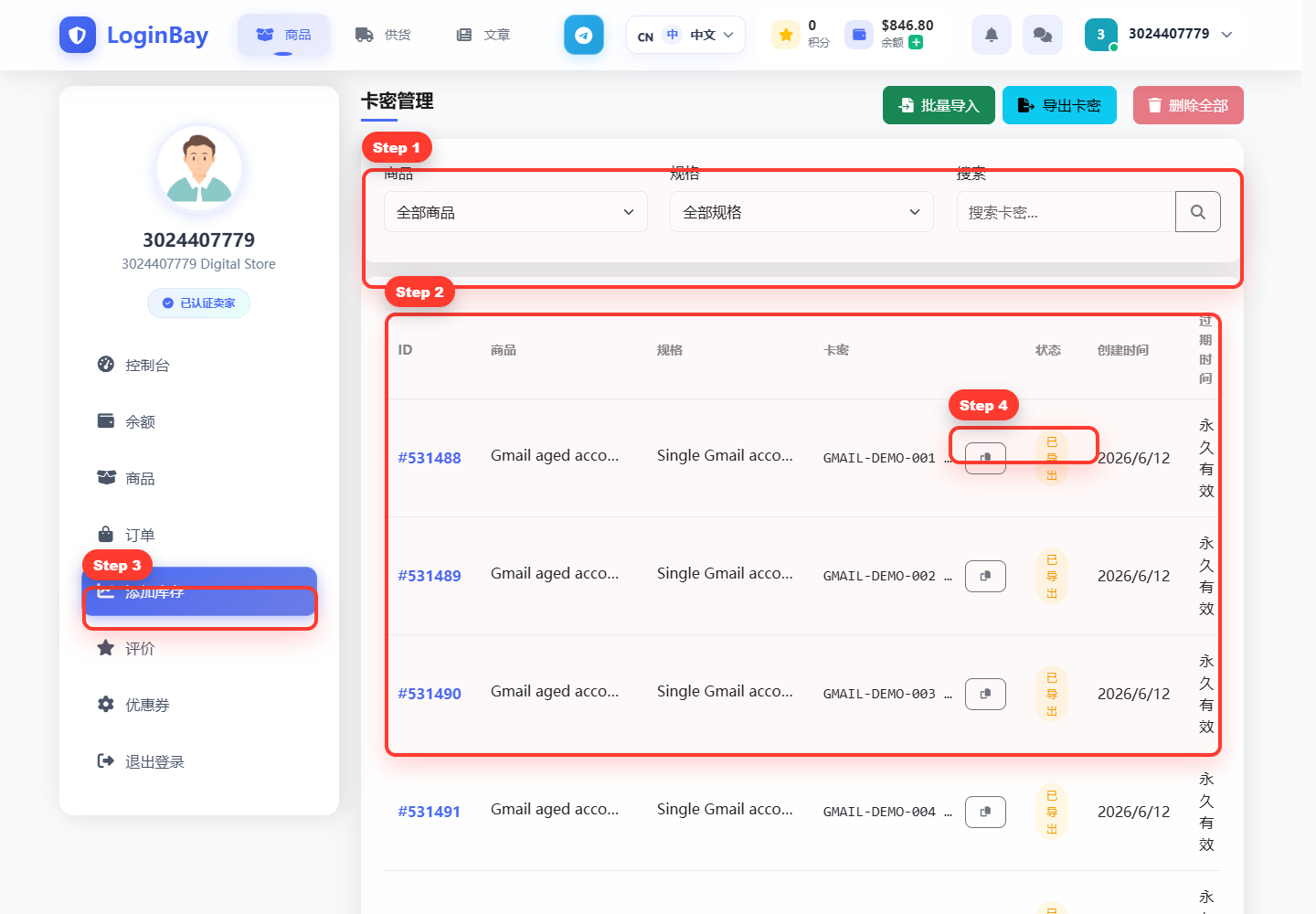Click the 2026/6/12 date for #531491

(x=1133, y=812)
